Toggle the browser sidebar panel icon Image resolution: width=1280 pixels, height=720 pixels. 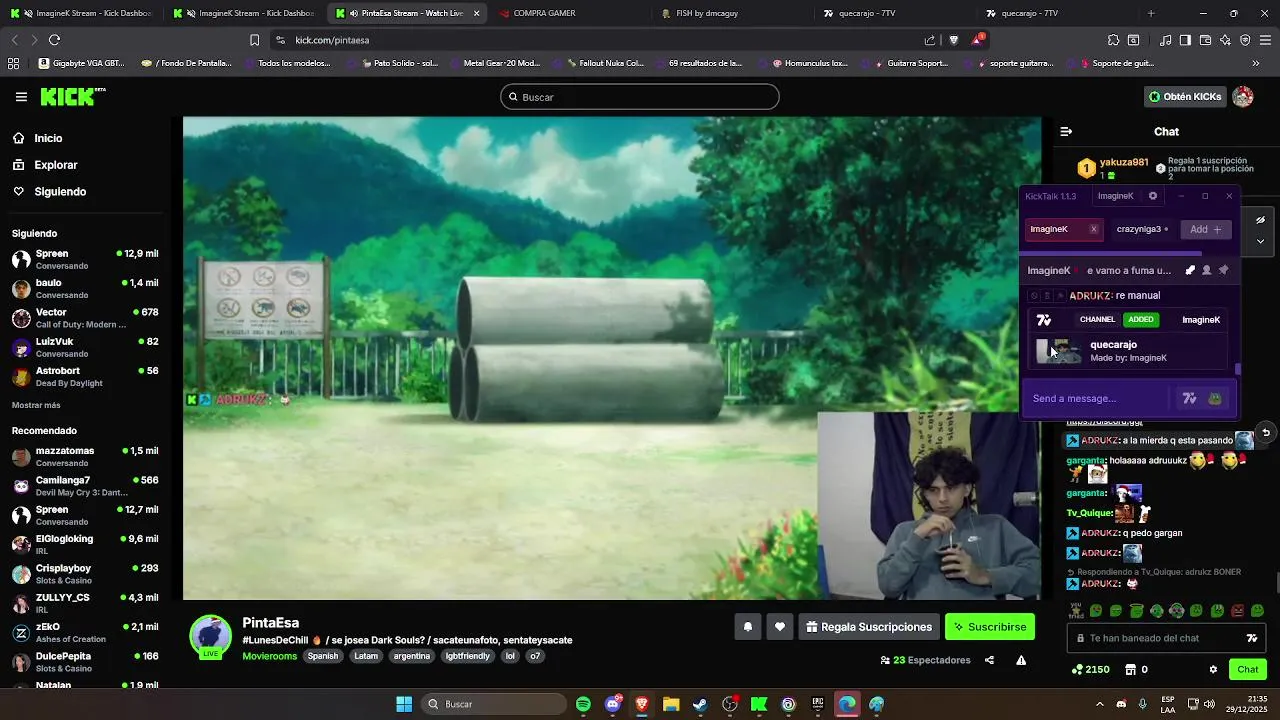pos(1185,40)
